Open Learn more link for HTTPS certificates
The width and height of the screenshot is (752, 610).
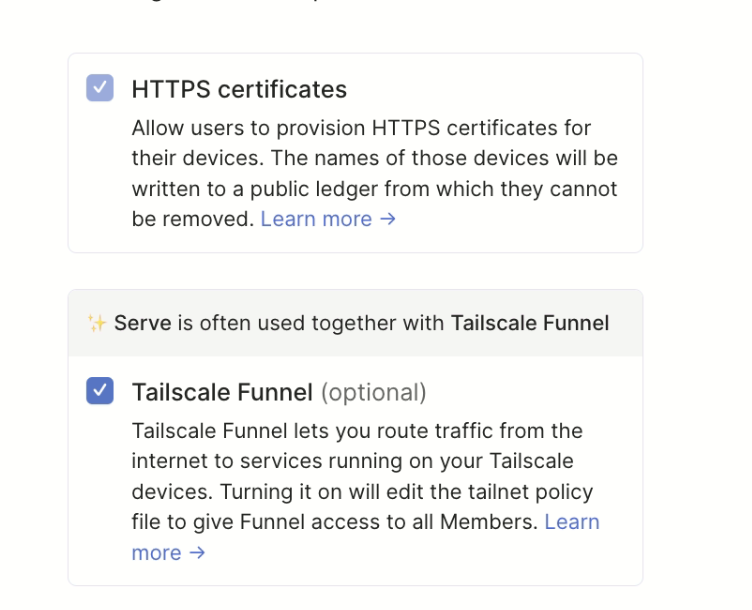pos(316,219)
